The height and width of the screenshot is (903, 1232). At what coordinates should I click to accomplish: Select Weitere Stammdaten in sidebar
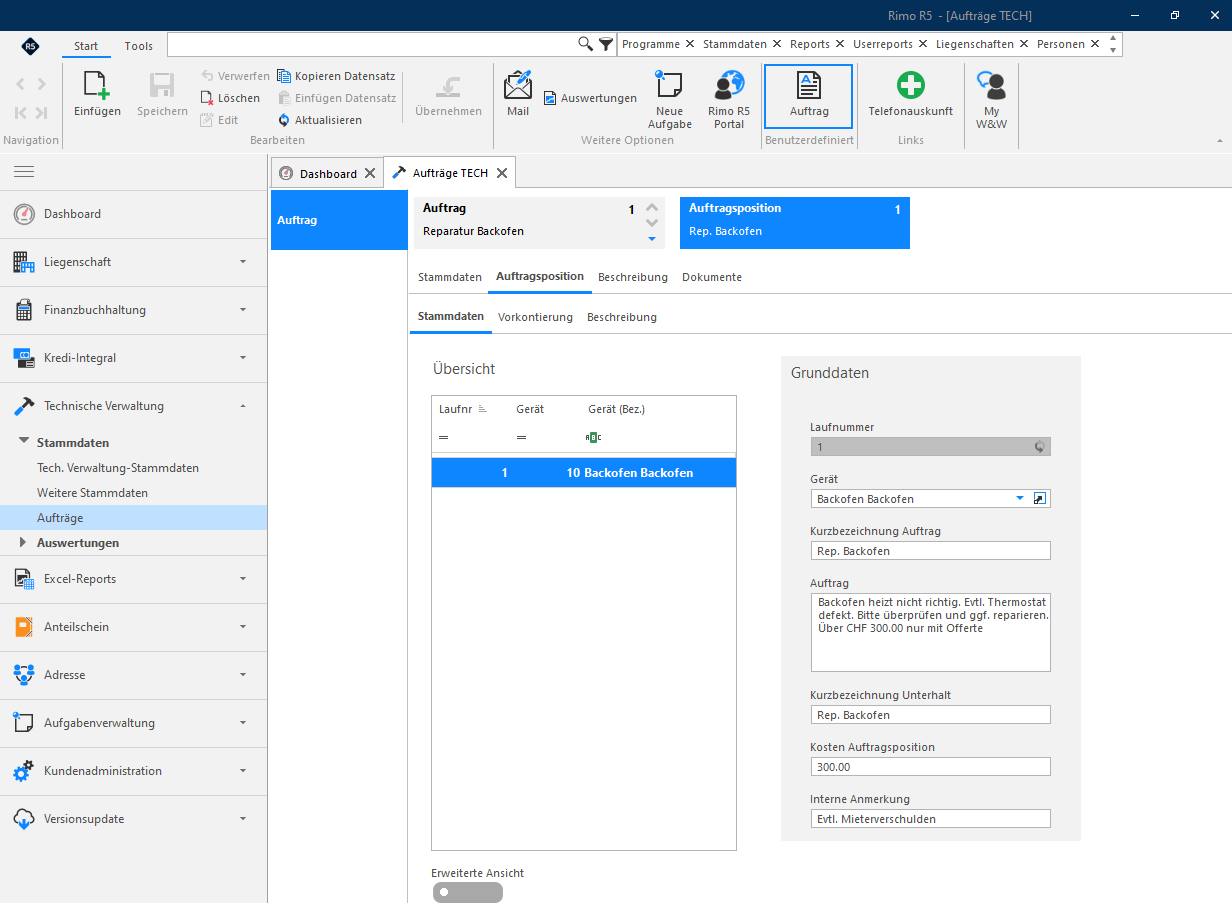pos(92,493)
